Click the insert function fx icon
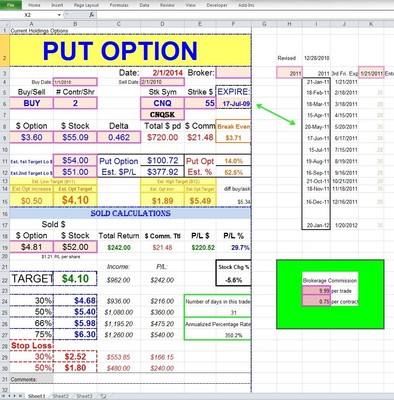The width and height of the screenshot is (394, 400). tap(91, 15)
